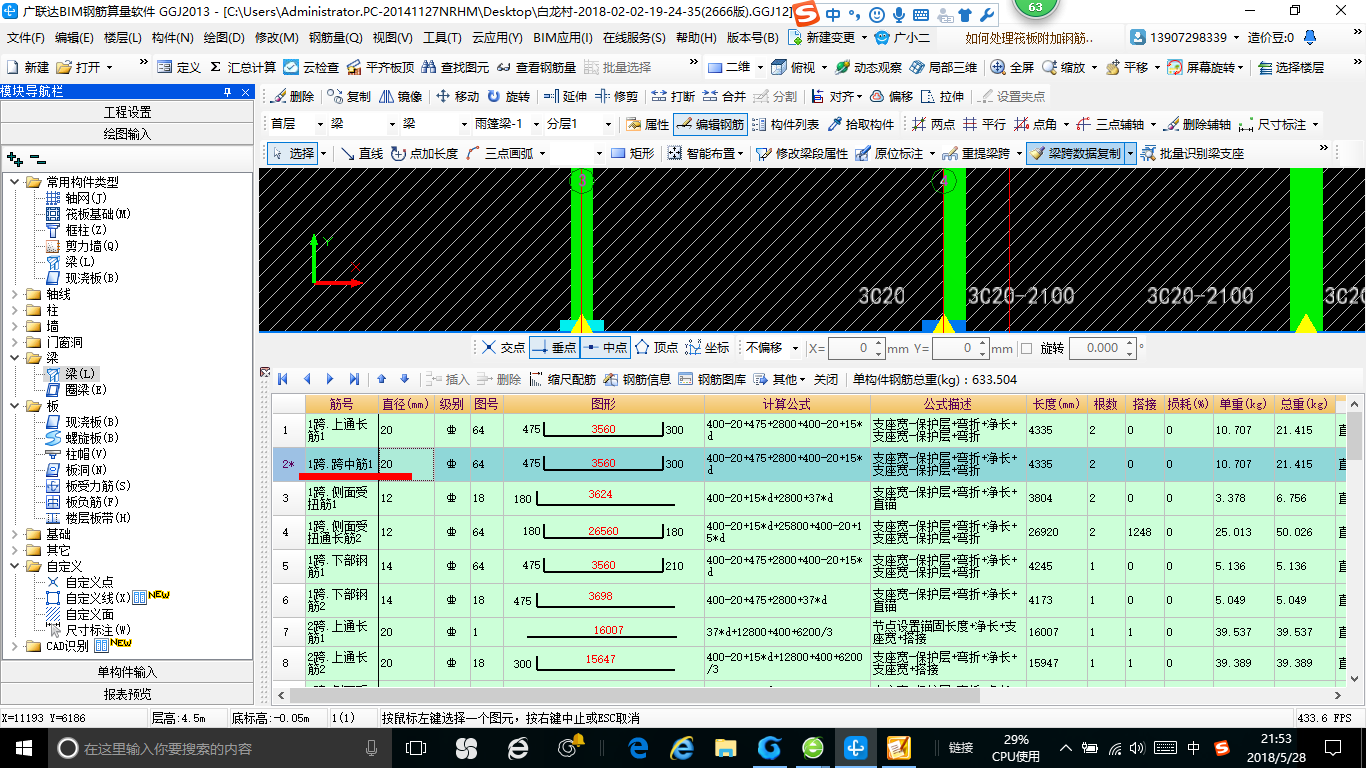Open the 工具(T) menu
This screenshot has height=768, width=1366.
442,38
